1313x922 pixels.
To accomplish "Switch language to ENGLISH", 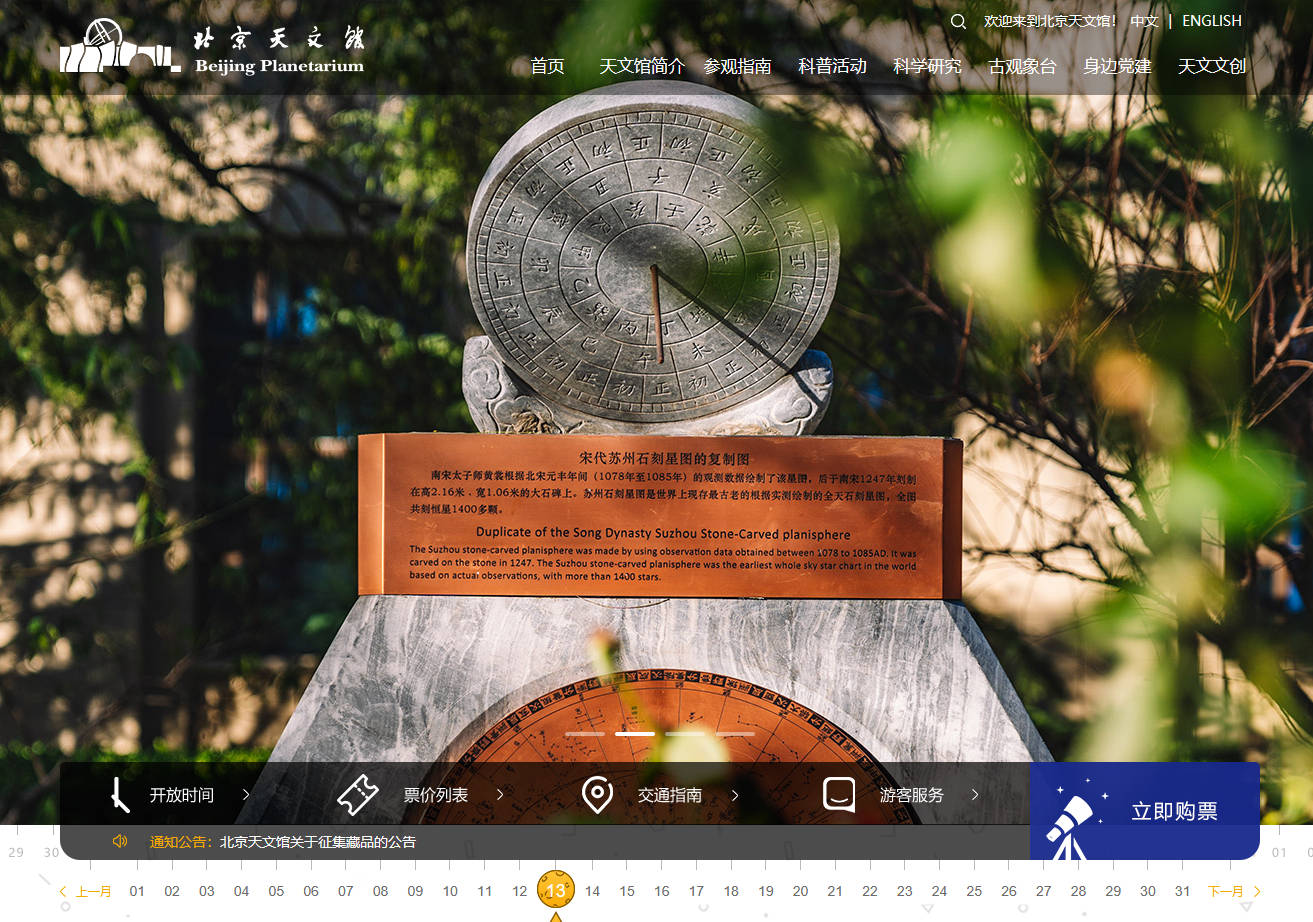I will (1211, 21).
